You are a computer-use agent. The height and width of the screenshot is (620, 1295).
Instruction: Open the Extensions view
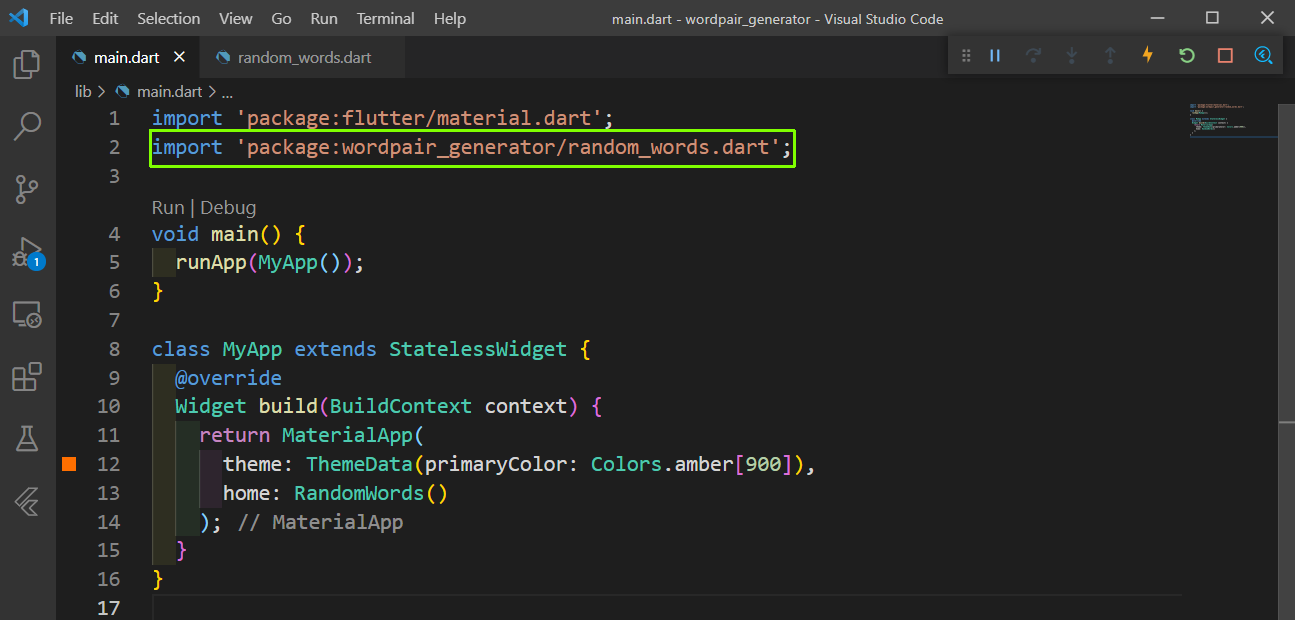click(27, 377)
